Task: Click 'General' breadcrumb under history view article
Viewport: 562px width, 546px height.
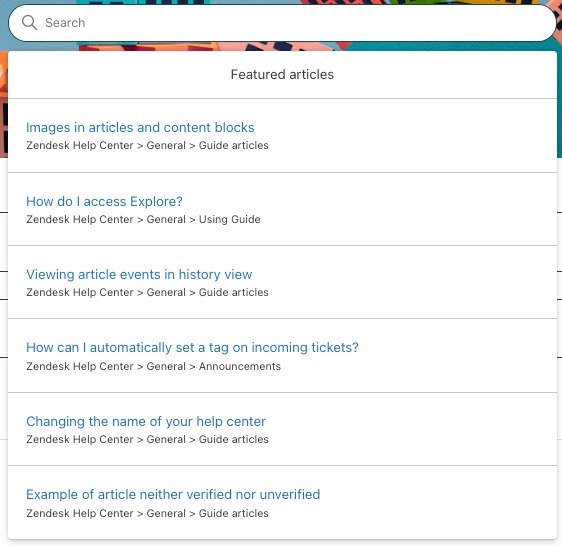Action: click(166, 293)
